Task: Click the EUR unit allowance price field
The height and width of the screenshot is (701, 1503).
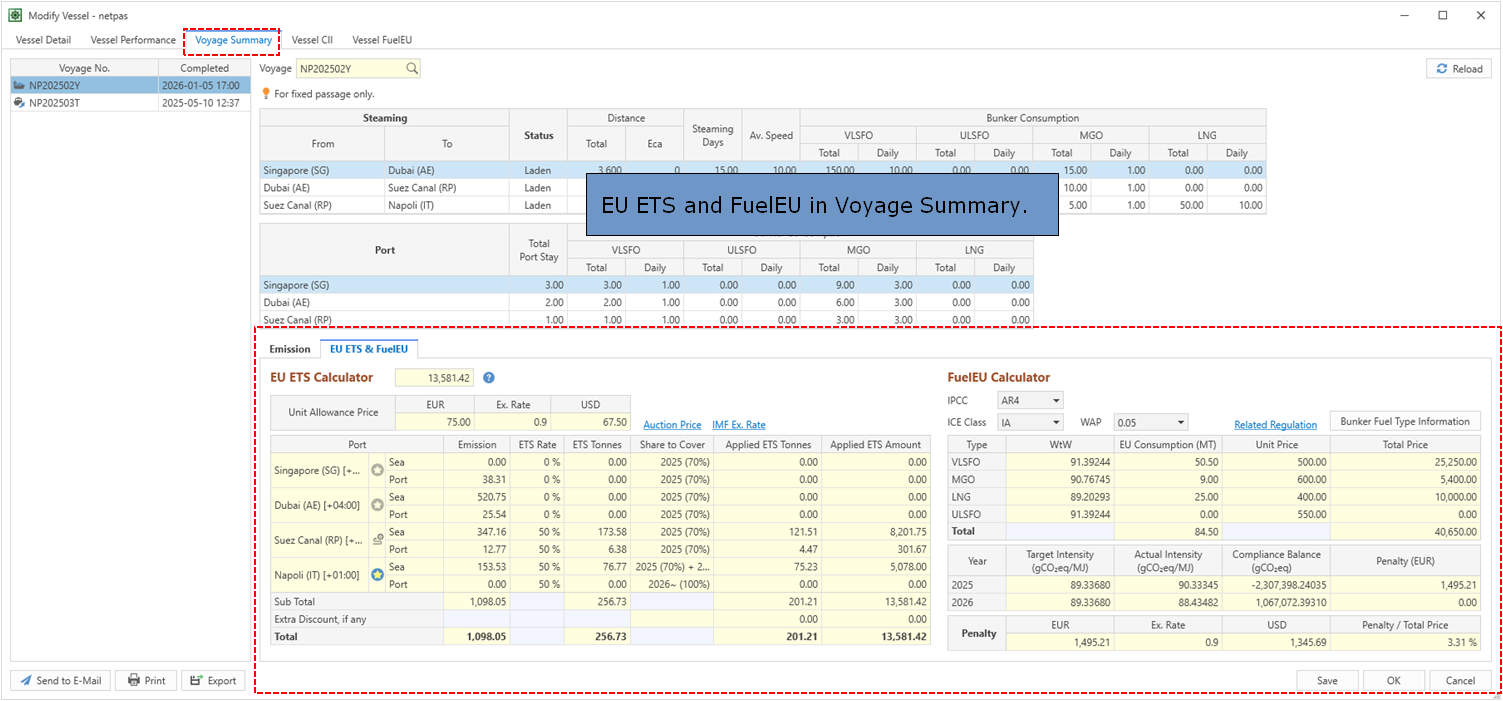Action: click(435, 422)
